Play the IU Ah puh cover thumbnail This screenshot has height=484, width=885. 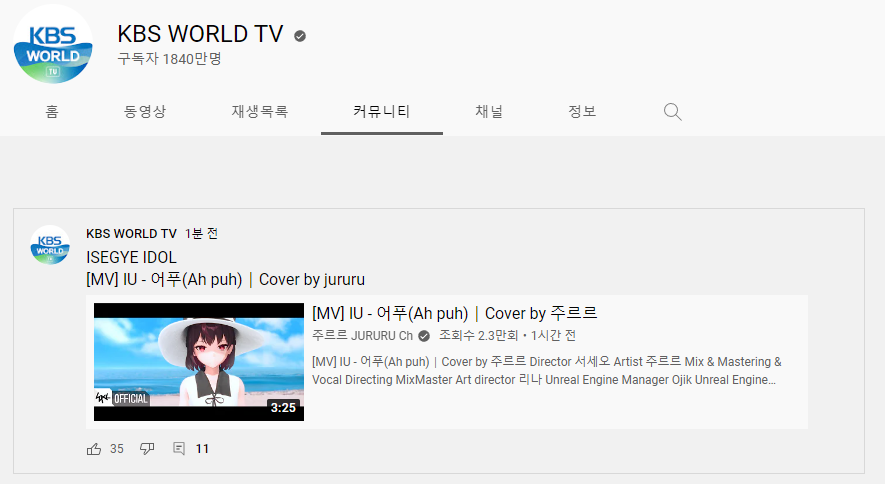199,362
